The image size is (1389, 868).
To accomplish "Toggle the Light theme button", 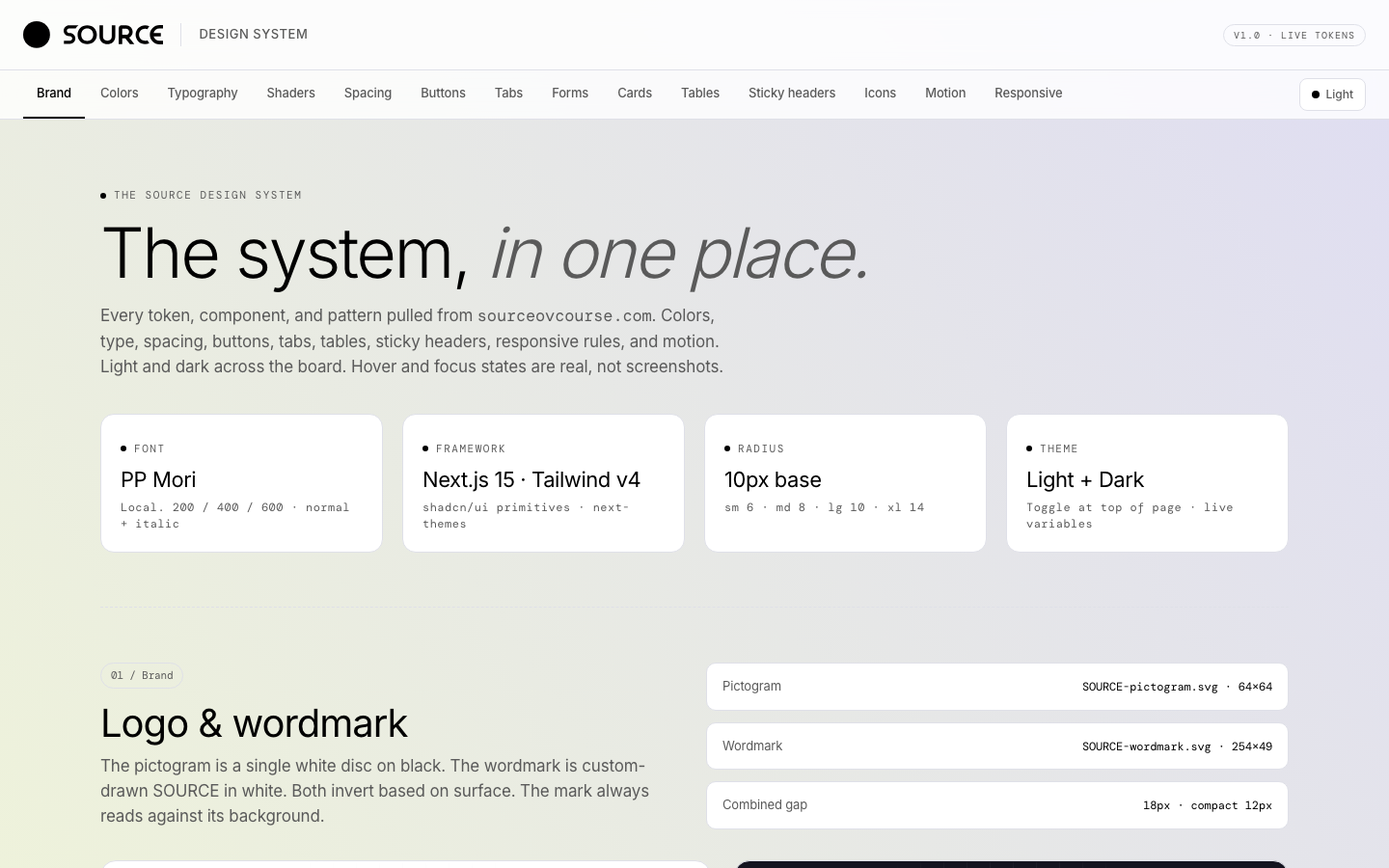I will click(1332, 95).
